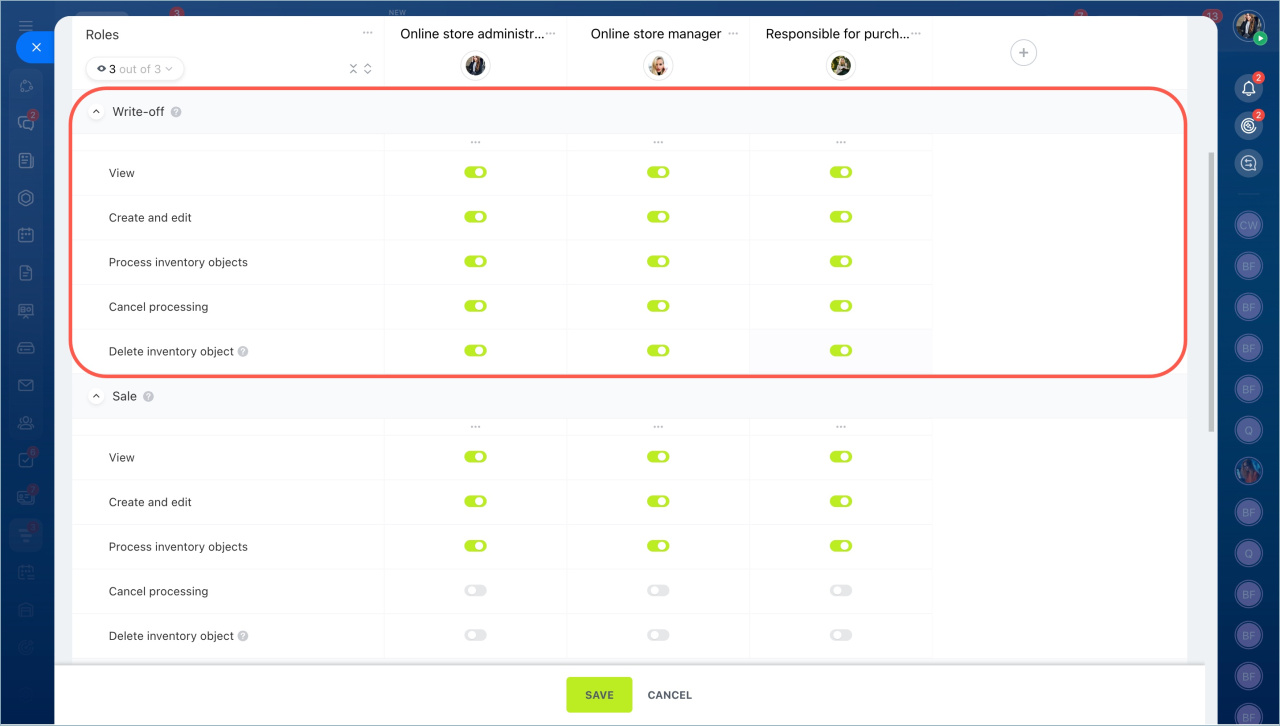This screenshot has width=1280, height=726.
Task: Collapse all sections icon in Roles header
Action: click(x=354, y=69)
